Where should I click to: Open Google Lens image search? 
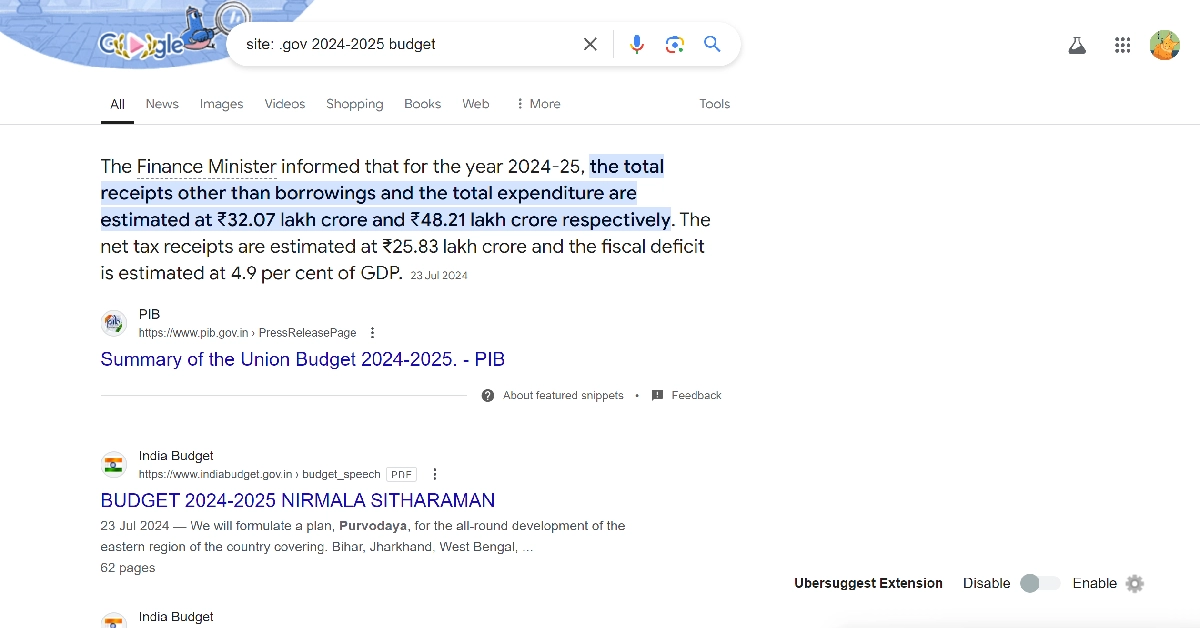(x=675, y=44)
